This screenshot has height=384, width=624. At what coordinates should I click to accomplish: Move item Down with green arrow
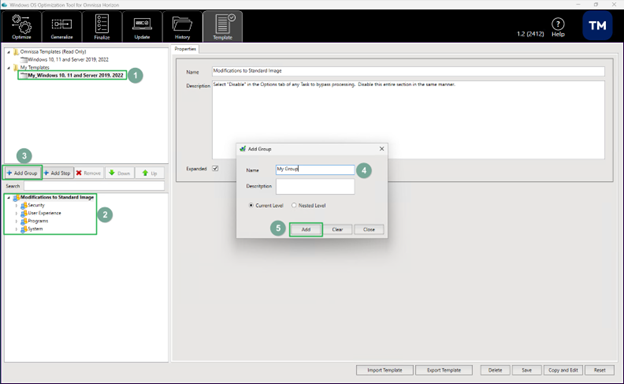coord(119,173)
